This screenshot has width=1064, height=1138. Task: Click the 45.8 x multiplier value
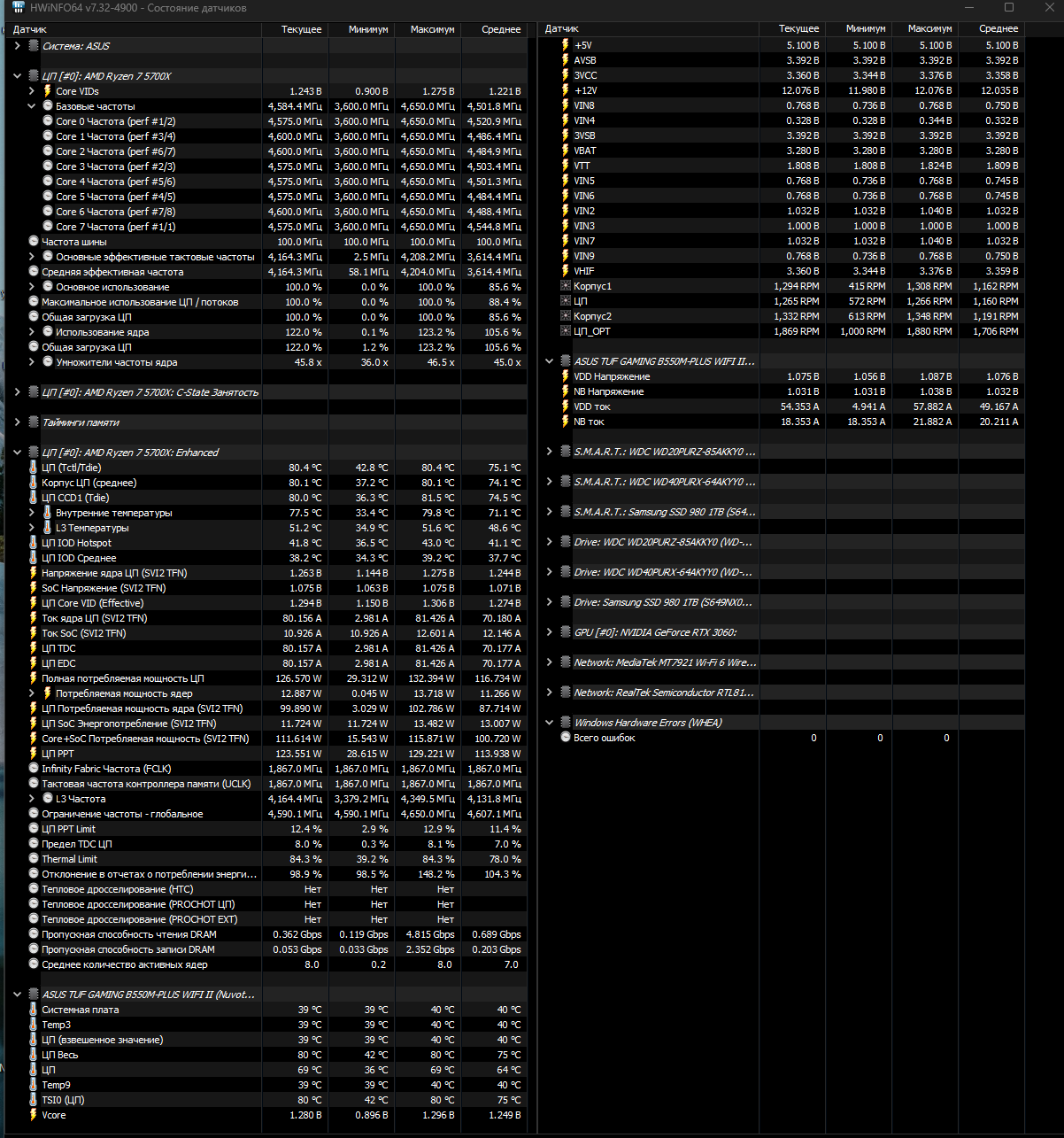[x=308, y=362]
